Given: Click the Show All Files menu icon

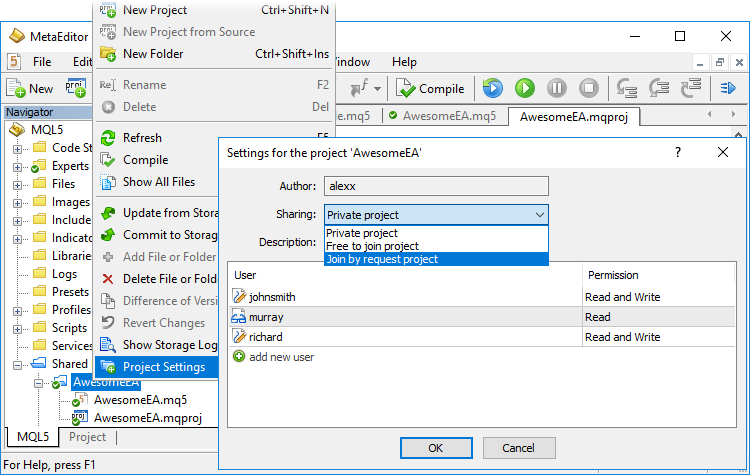Looking at the screenshot, I should point(109,182).
